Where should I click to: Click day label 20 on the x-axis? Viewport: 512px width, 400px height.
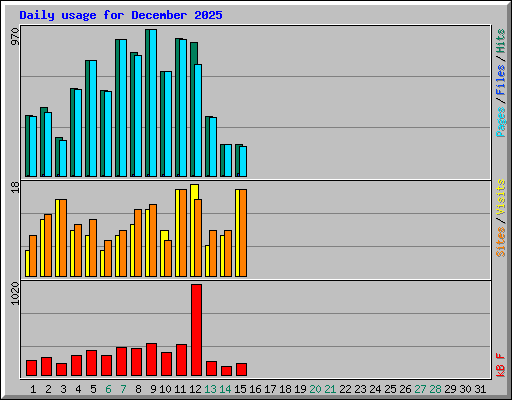[x=315, y=389]
